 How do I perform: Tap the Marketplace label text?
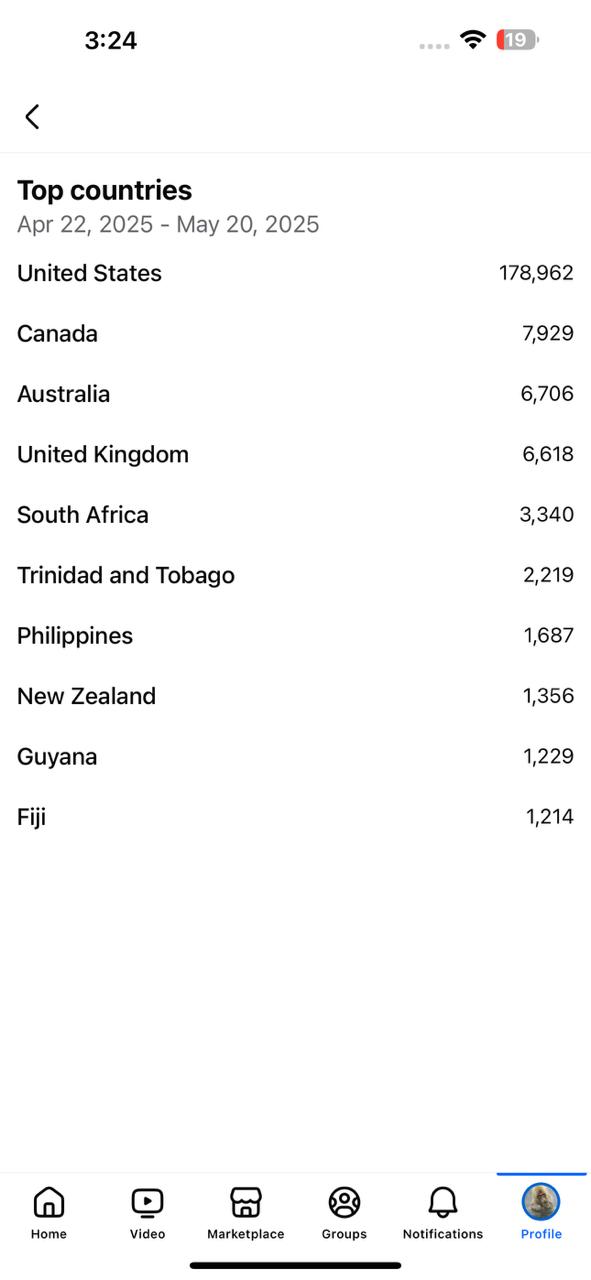[x=245, y=1234]
